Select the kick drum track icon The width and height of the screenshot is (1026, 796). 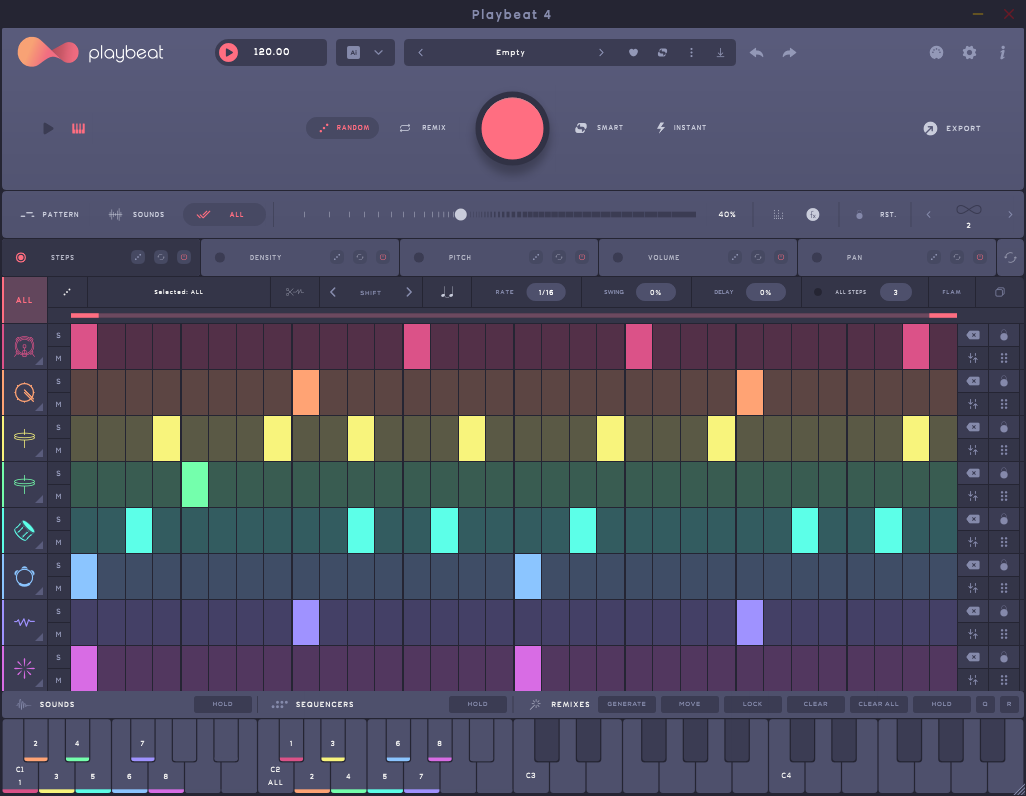[24, 346]
